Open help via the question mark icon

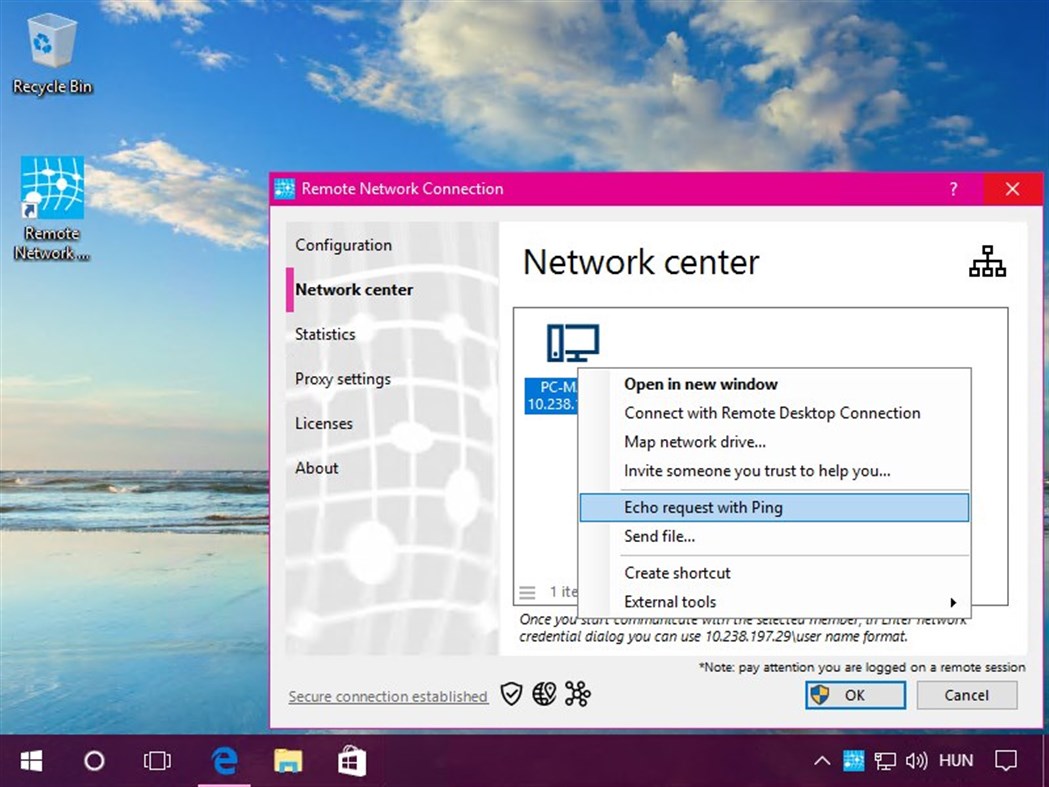pyautogui.click(x=953, y=188)
